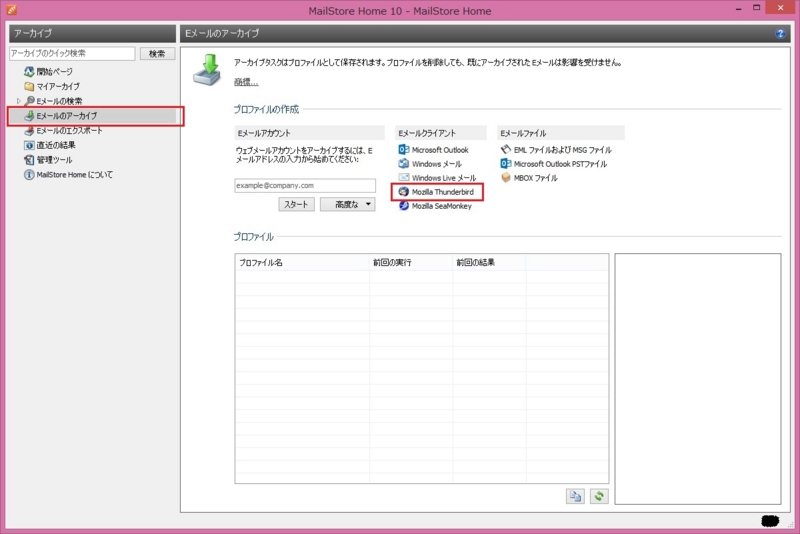
Task: Click the 管理ツール icon
Action: [x=29, y=160]
